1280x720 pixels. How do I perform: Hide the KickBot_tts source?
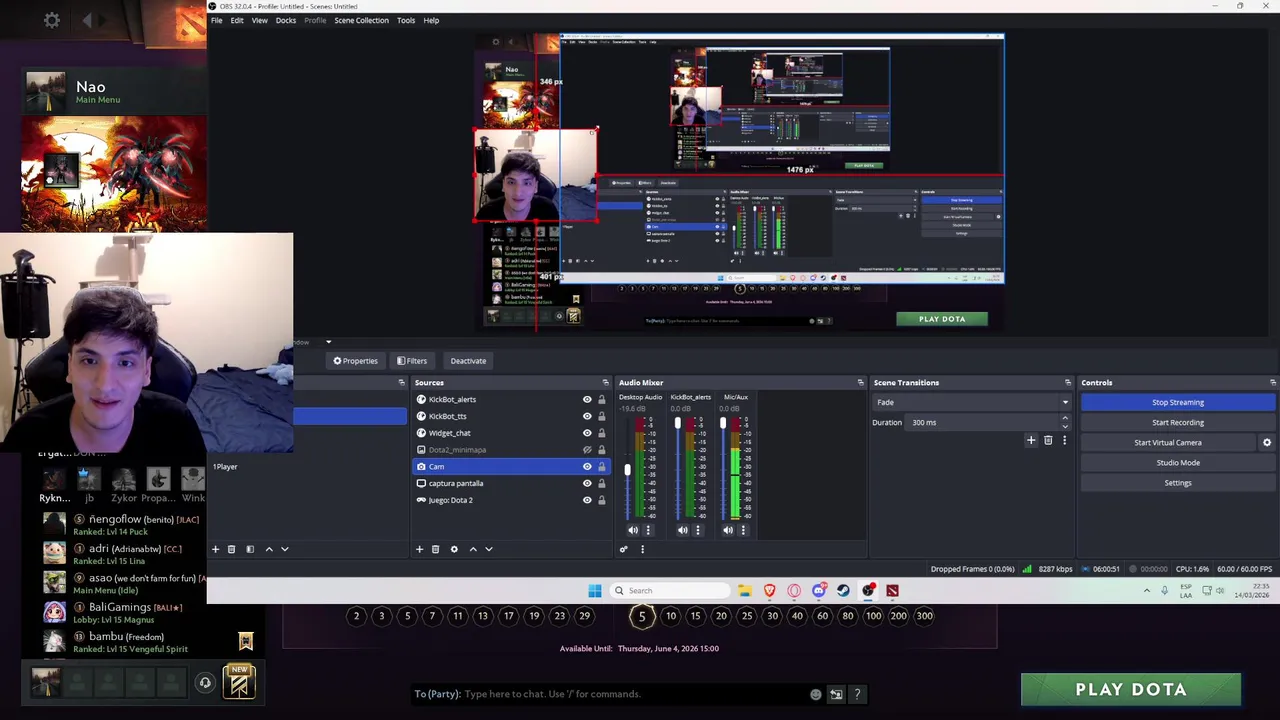point(587,416)
